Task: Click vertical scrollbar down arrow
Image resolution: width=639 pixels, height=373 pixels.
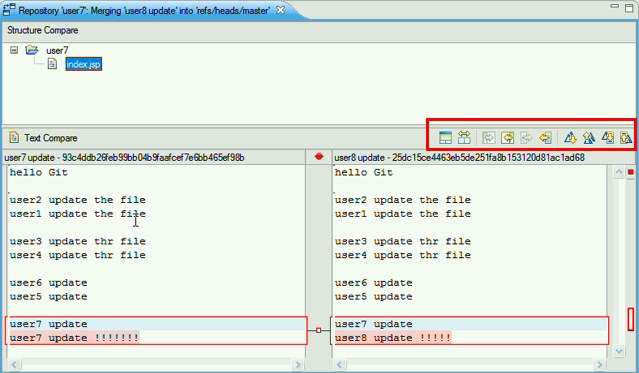Action: pyautogui.click(x=619, y=351)
